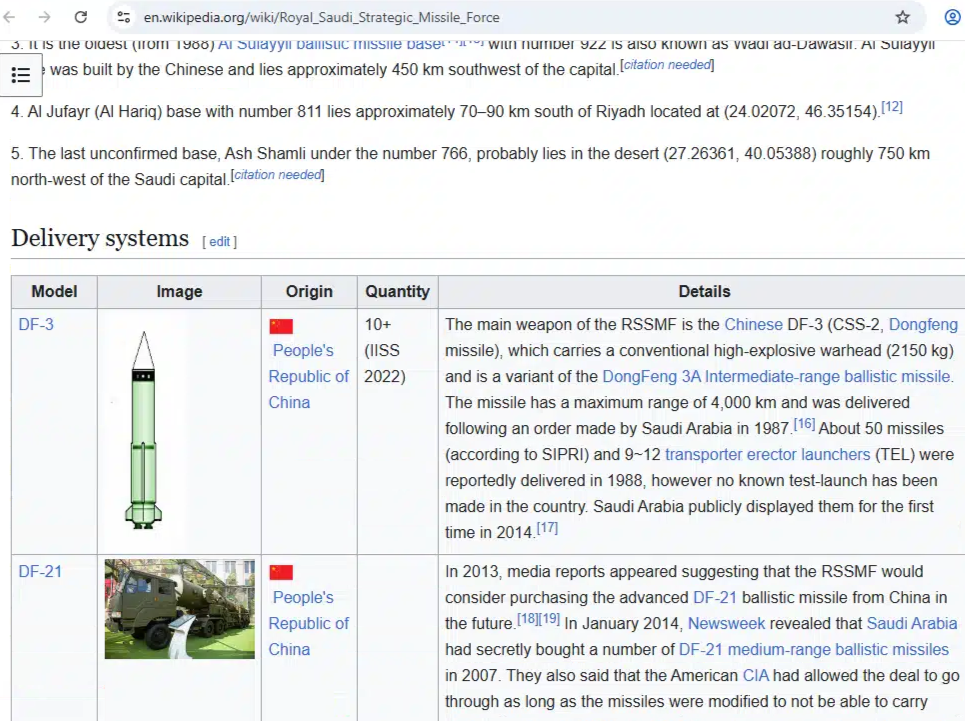Open the Dongfeng link
Viewport: 965px width, 721px height.
coord(923,324)
